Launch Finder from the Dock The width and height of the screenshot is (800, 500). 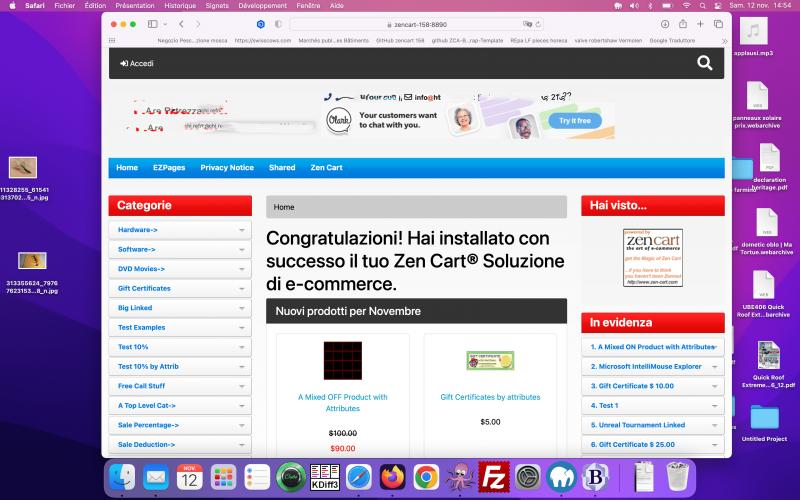click(x=122, y=478)
